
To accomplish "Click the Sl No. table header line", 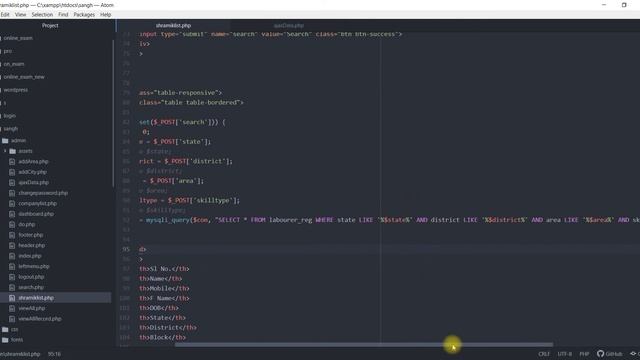I will [x=164, y=269].
